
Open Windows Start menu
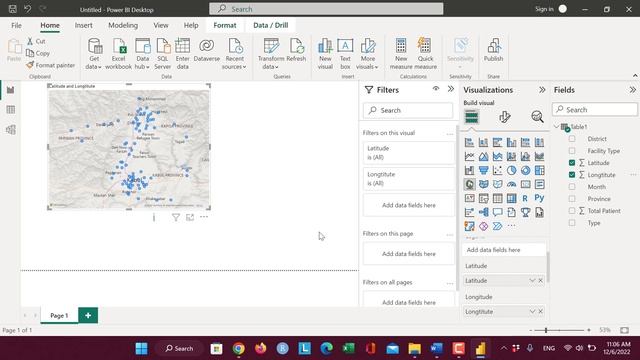click(x=141, y=349)
